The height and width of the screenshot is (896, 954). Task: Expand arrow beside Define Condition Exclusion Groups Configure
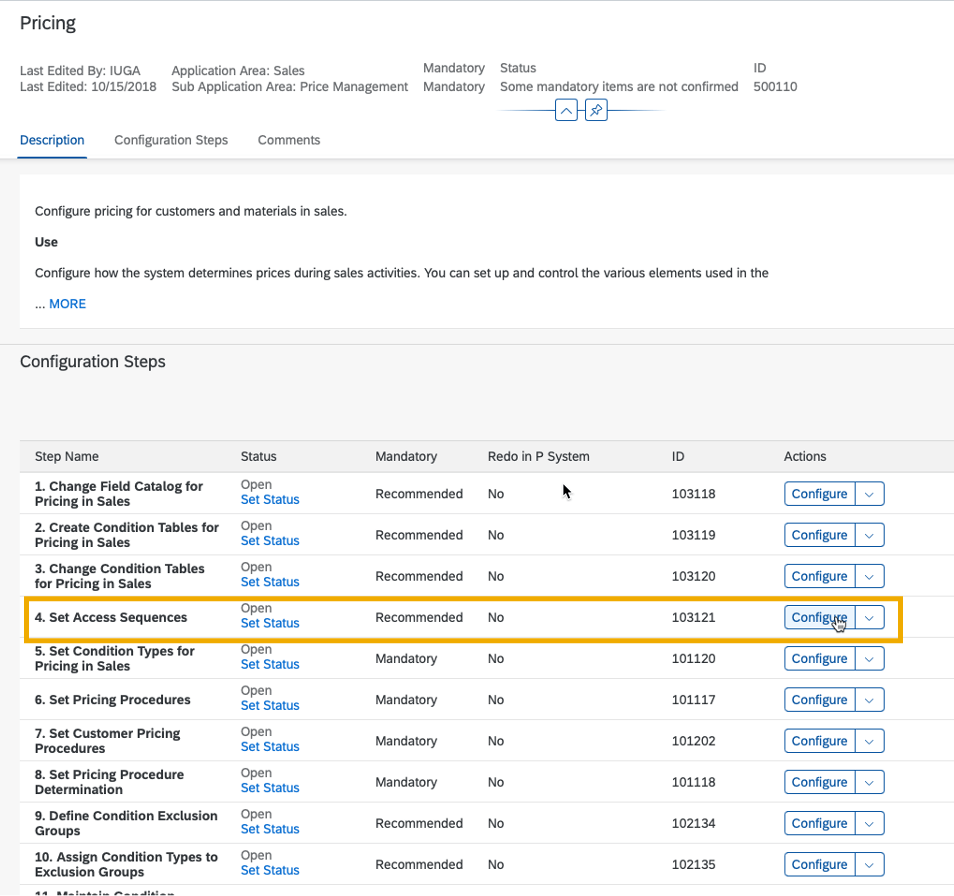869,824
